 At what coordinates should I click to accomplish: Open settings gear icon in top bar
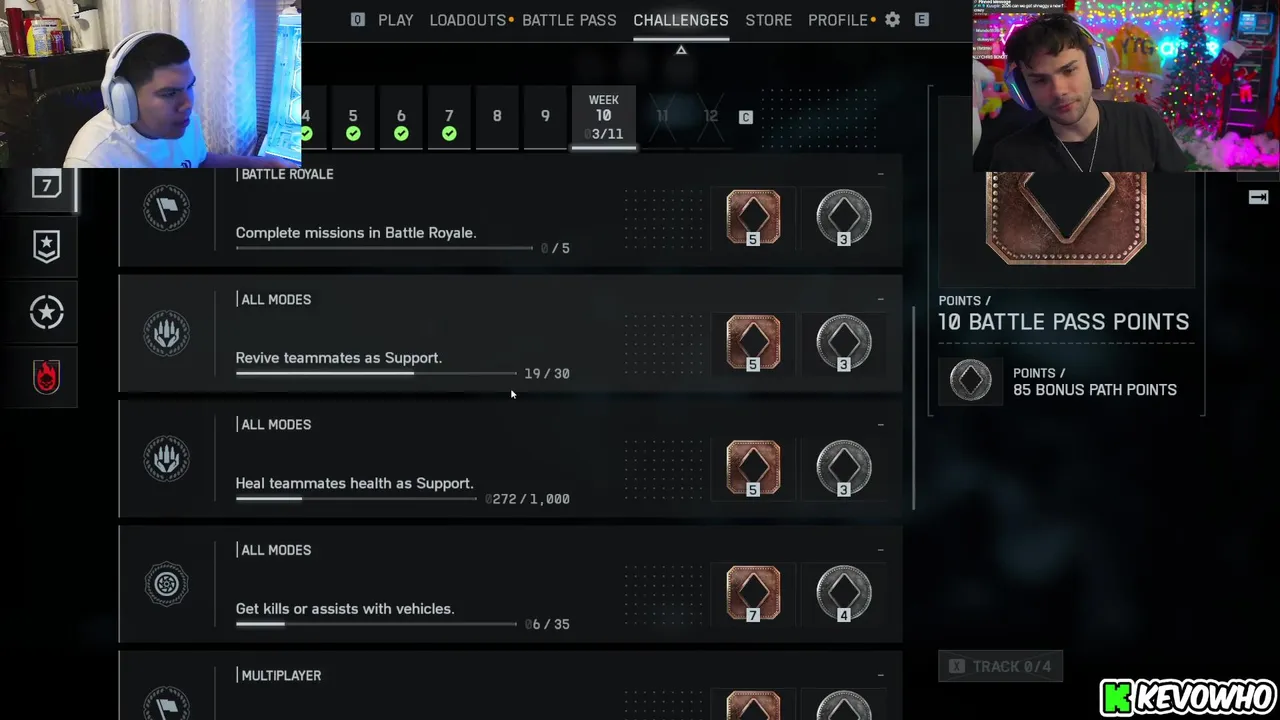[892, 20]
